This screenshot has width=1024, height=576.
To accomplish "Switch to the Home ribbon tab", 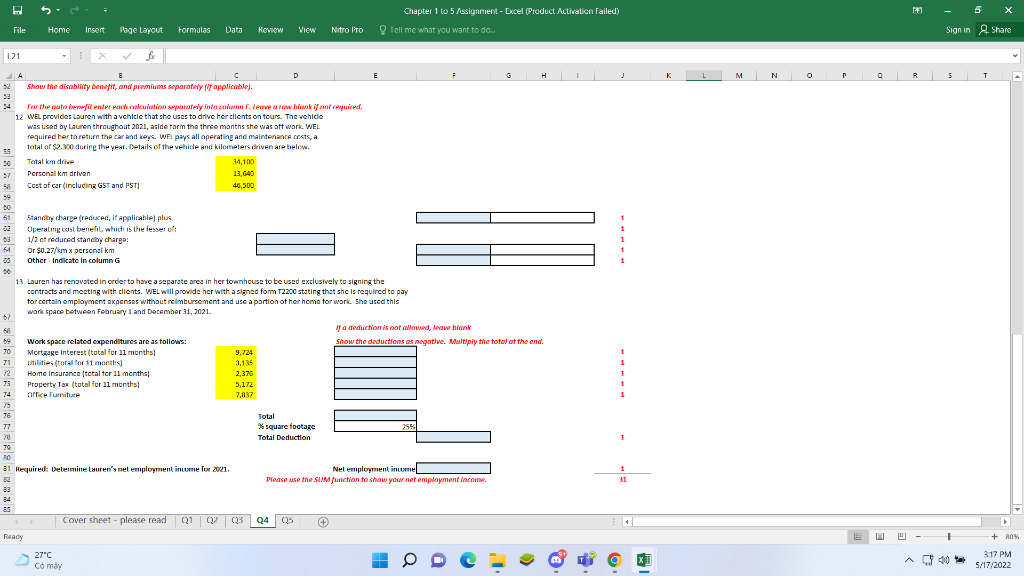I will coord(59,30).
